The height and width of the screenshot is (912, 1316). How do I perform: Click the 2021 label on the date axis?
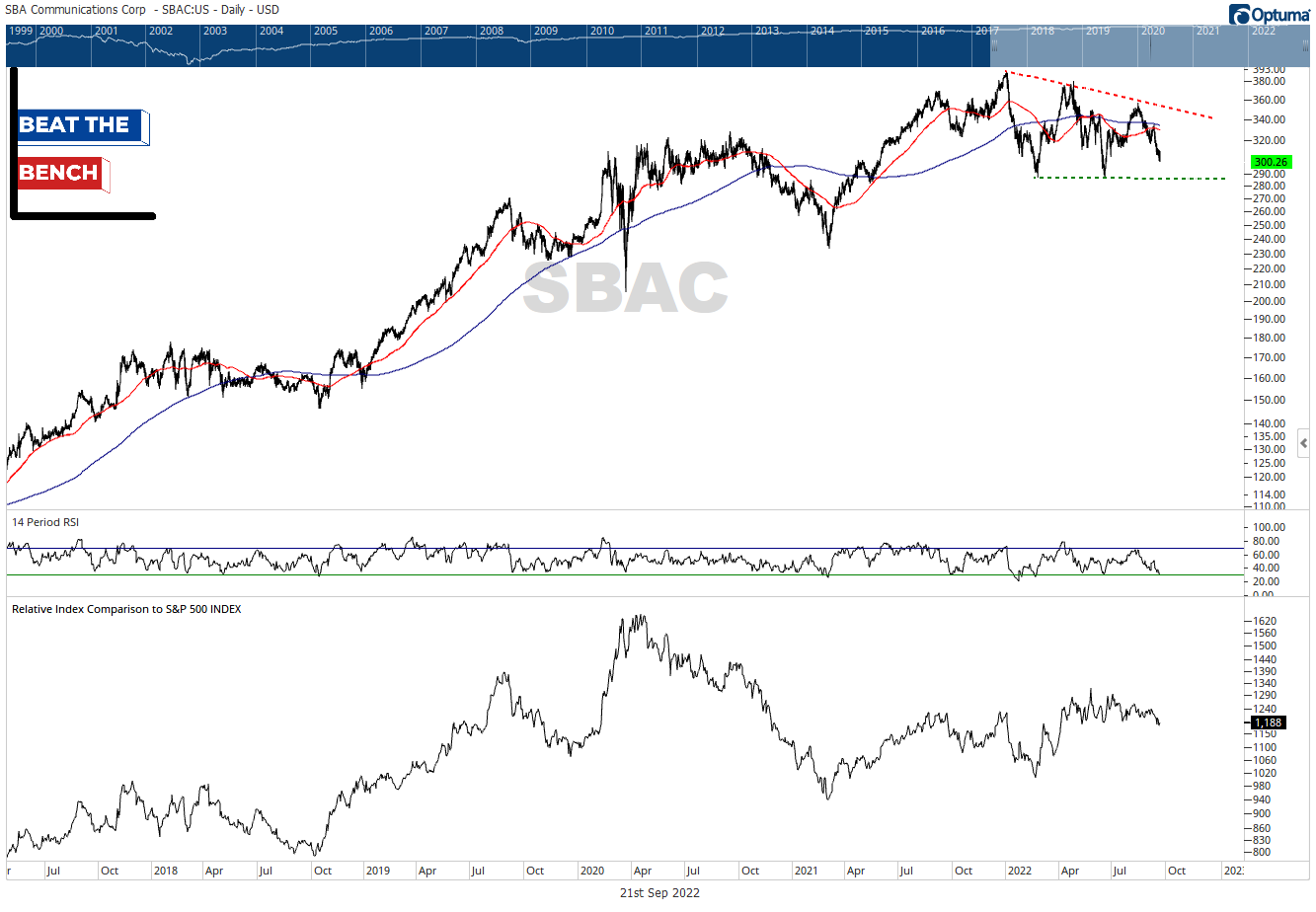point(807,871)
